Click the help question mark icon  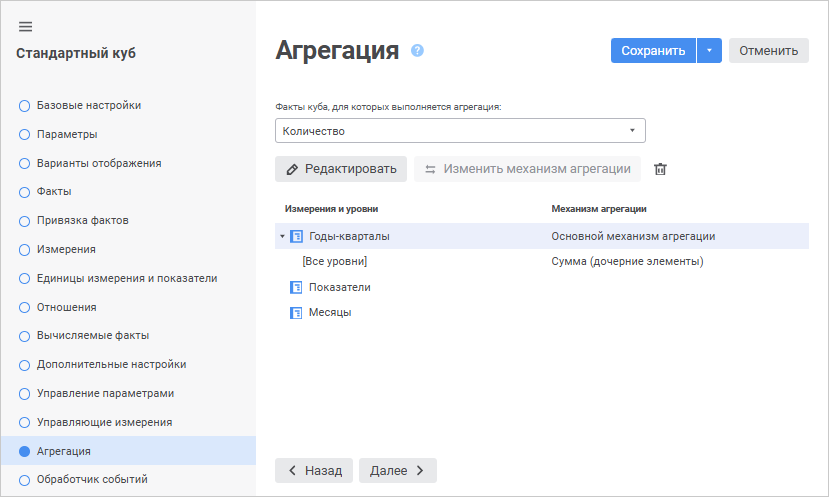coord(417,51)
